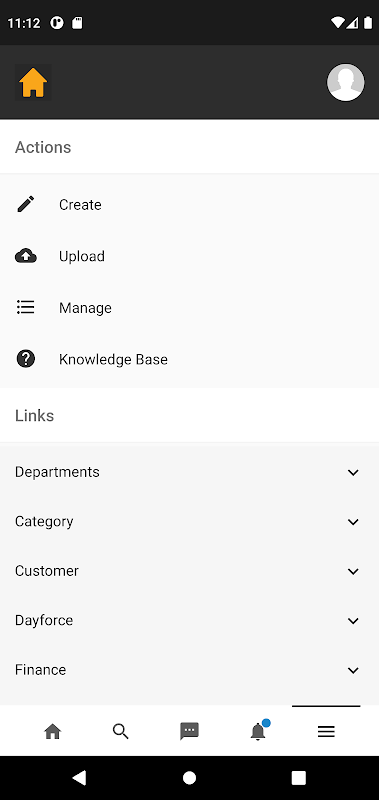Open the user profile avatar
This screenshot has height=800, width=379.
pos(345,82)
